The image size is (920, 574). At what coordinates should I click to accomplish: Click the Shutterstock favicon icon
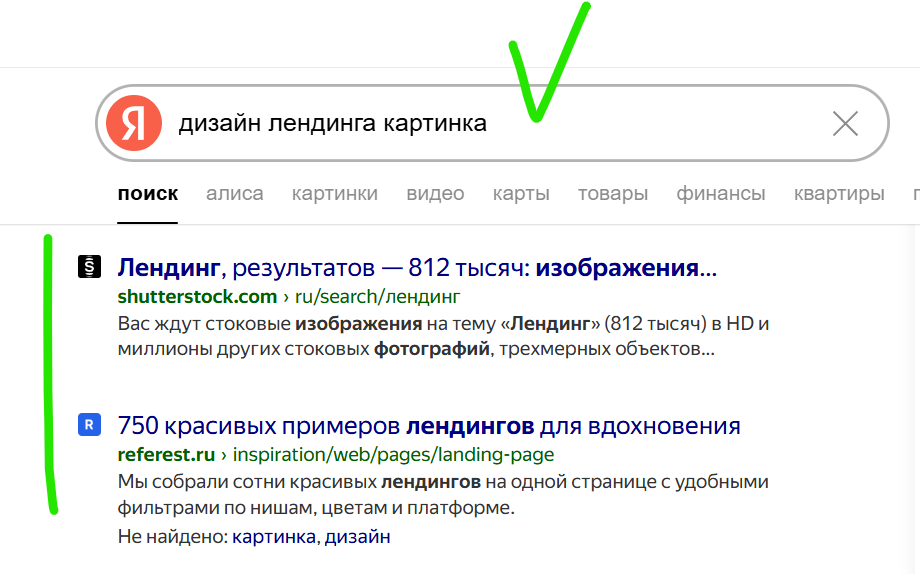[x=90, y=266]
